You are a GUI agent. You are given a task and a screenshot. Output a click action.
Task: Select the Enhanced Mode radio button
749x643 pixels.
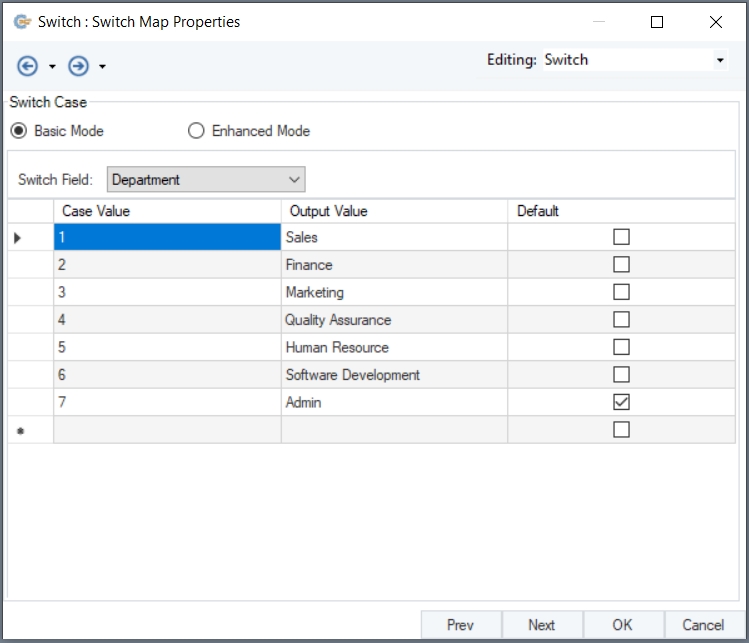coord(196,131)
